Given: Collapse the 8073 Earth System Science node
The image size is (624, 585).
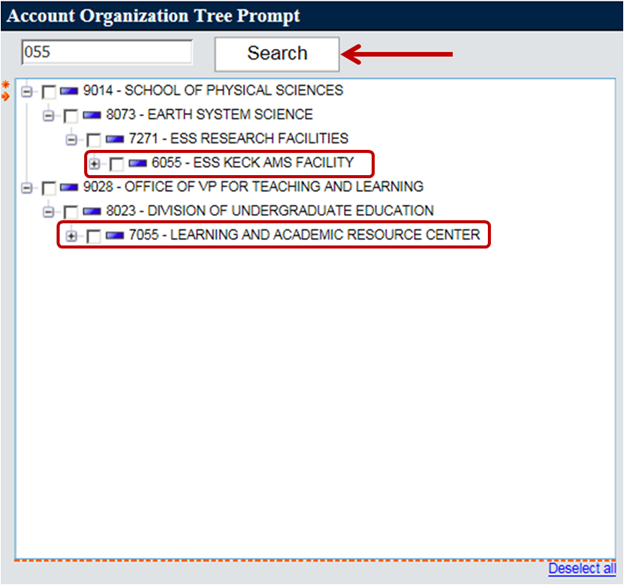Looking at the screenshot, I should point(49,116).
